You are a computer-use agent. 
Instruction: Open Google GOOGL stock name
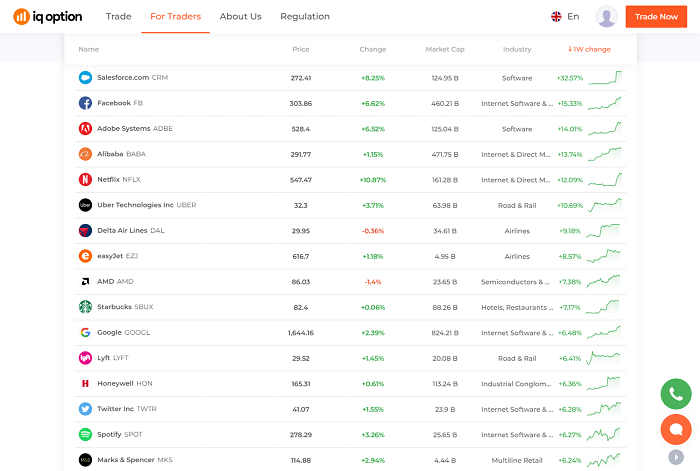tap(124, 333)
